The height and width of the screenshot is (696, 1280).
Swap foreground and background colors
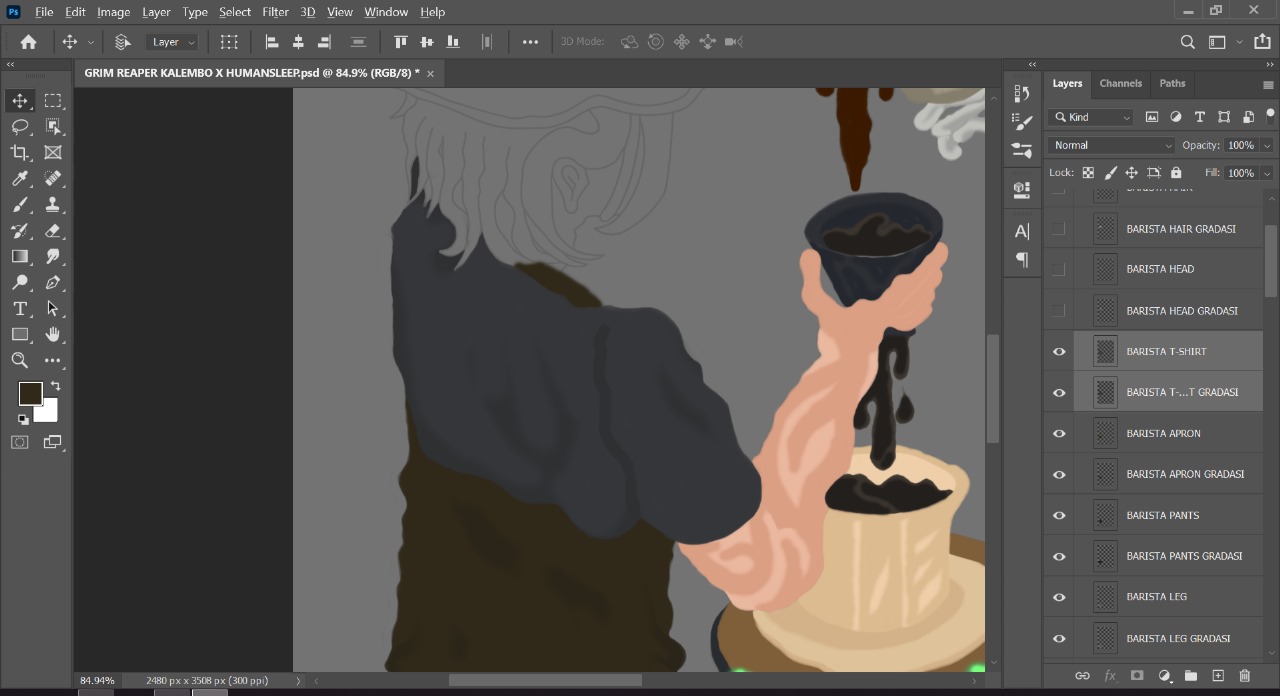55,386
